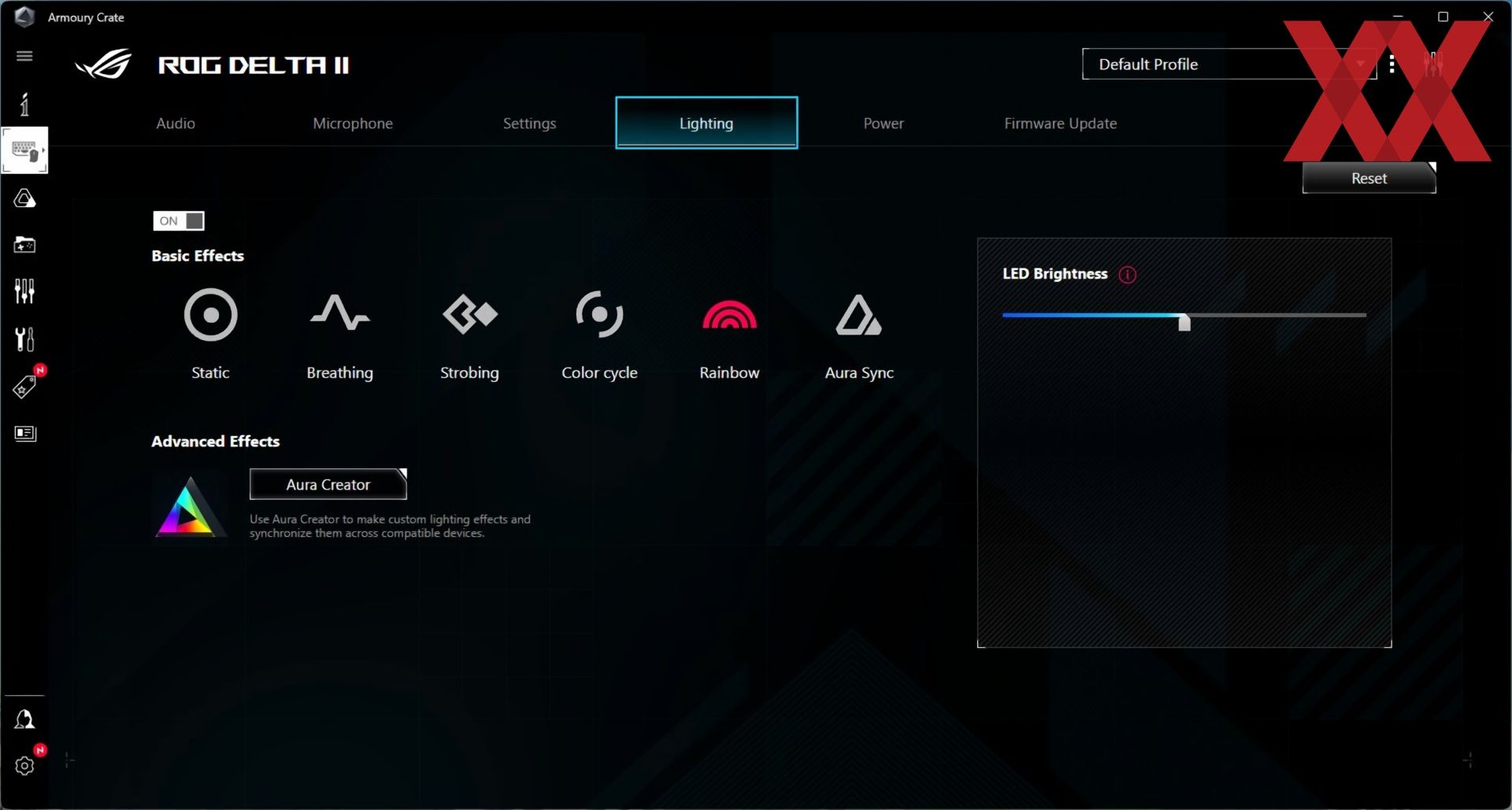This screenshot has width=1512, height=810.
Task: Click the ROG logo in the header
Action: pos(104,65)
